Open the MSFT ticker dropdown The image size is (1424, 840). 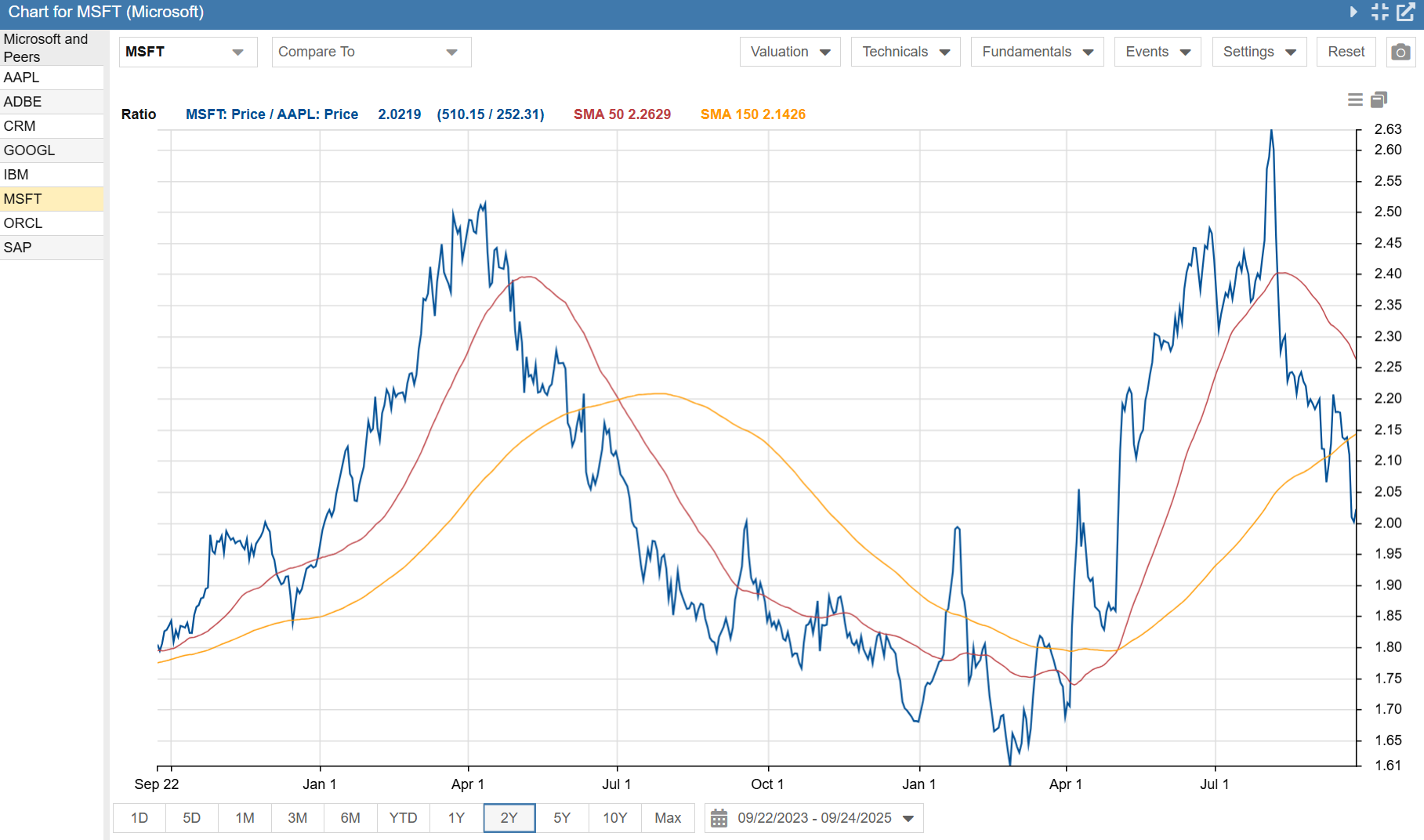click(x=187, y=52)
